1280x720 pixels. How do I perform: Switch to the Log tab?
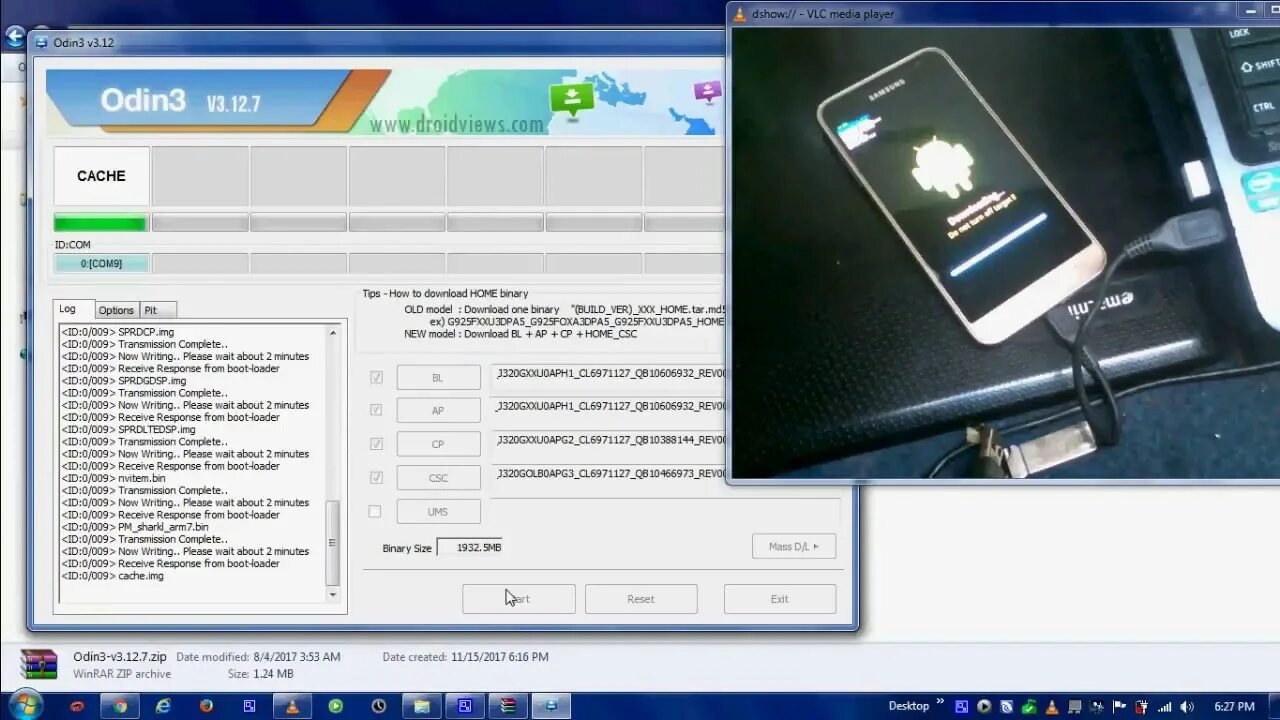[x=67, y=309]
